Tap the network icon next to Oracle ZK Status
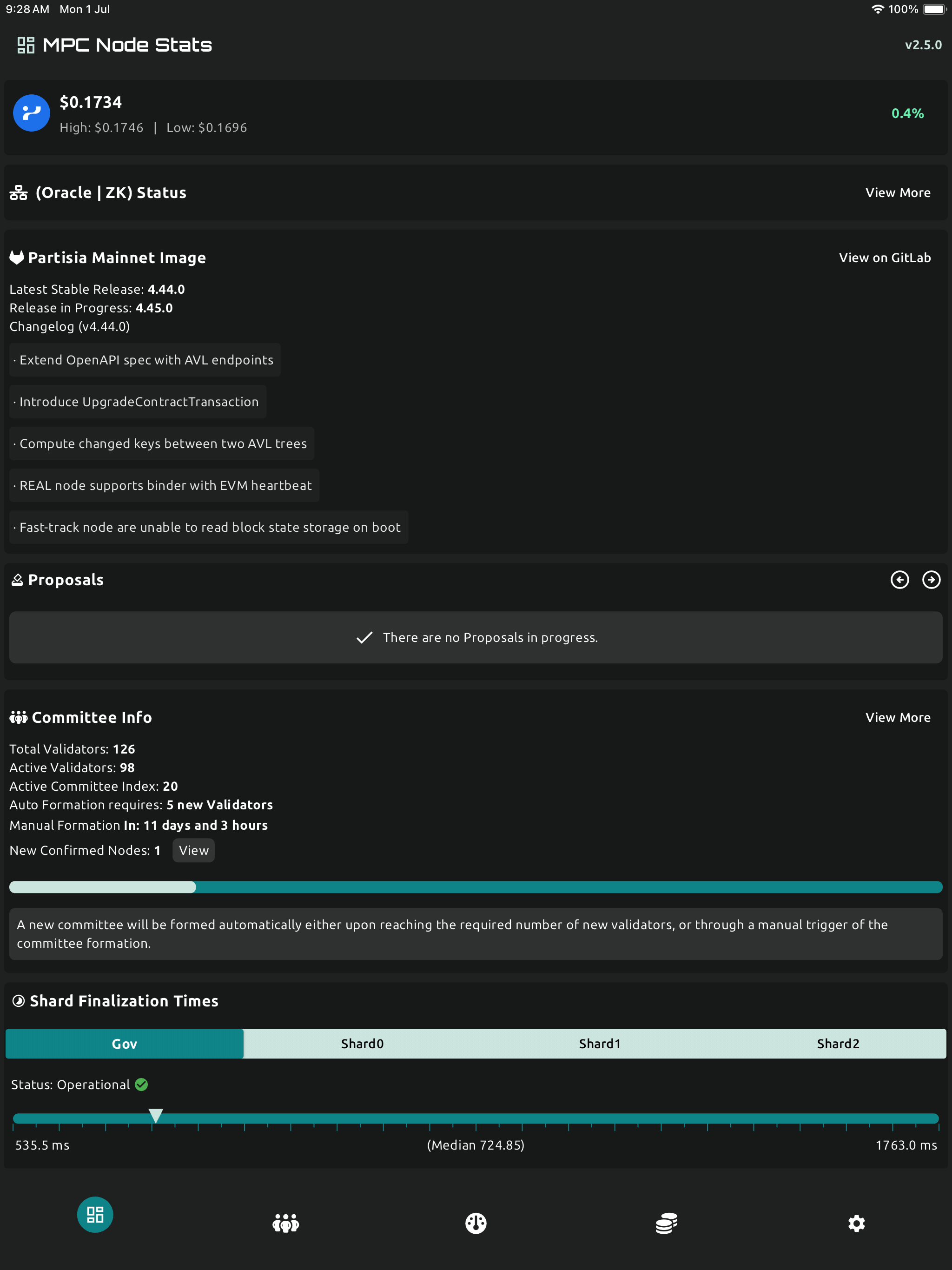 coord(19,193)
